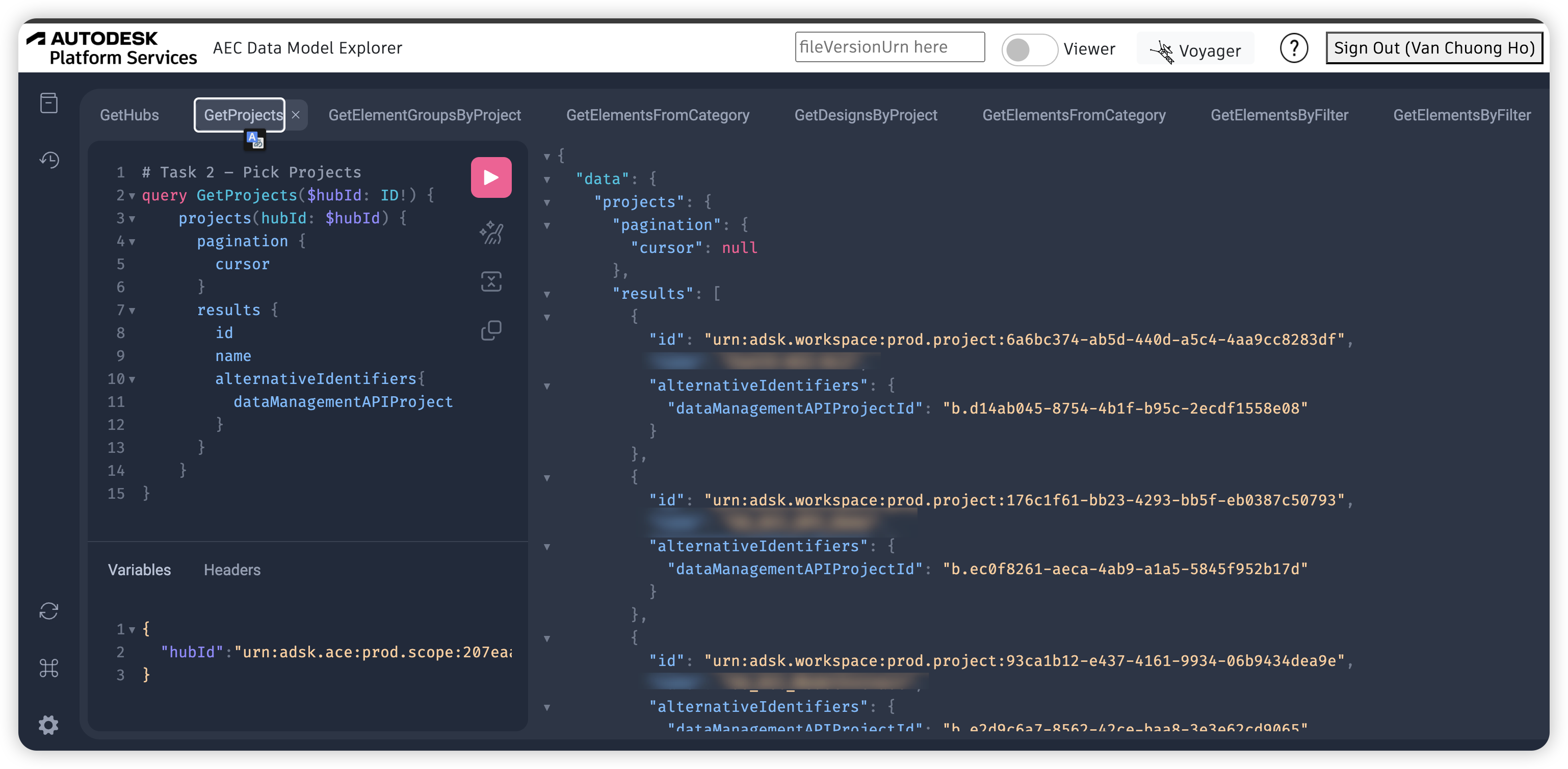Open the documentation explorer sidebar icon
This screenshot has height=769, width=1568.
point(49,103)
